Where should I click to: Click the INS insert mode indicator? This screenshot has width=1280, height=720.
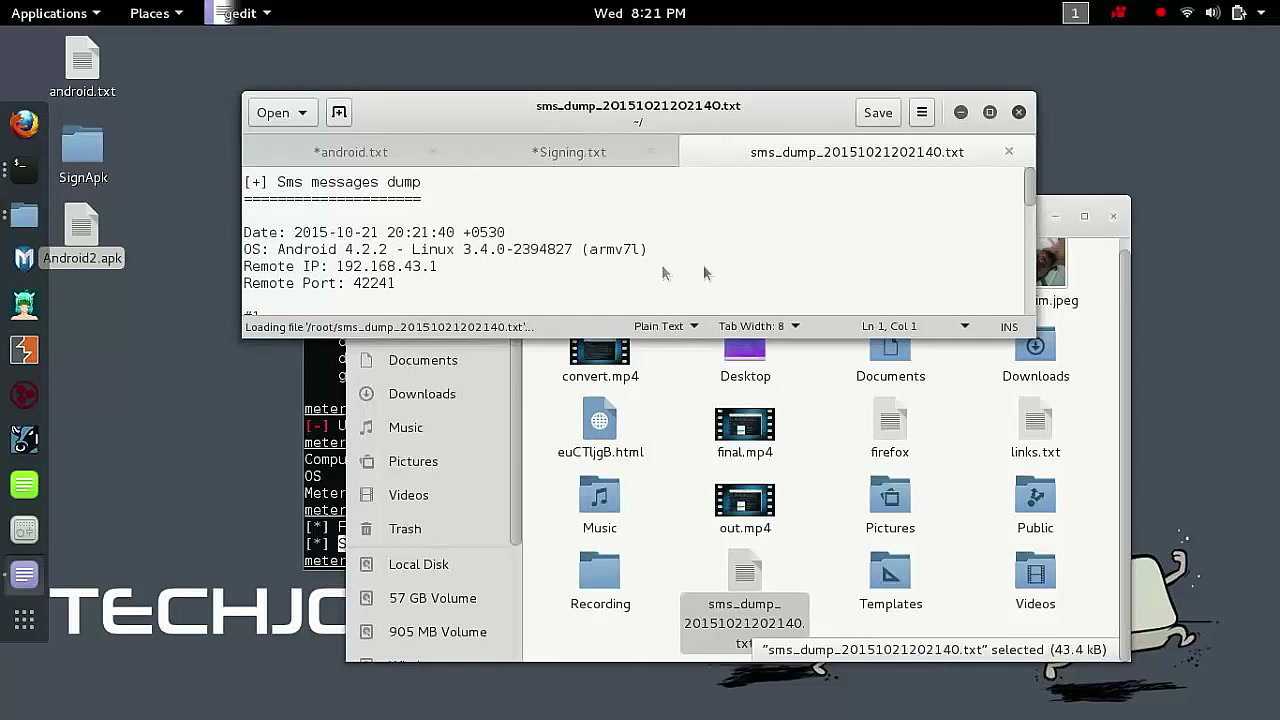click(1009, 326)
